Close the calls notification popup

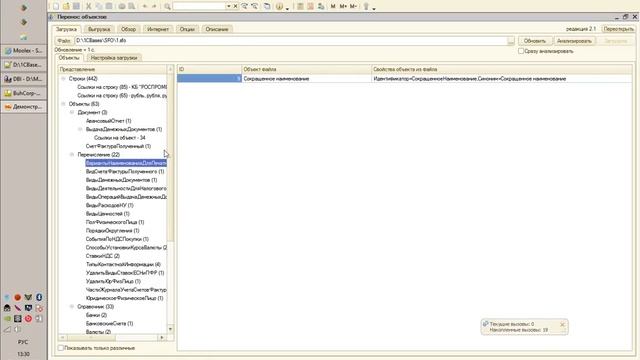pos(562,324)
